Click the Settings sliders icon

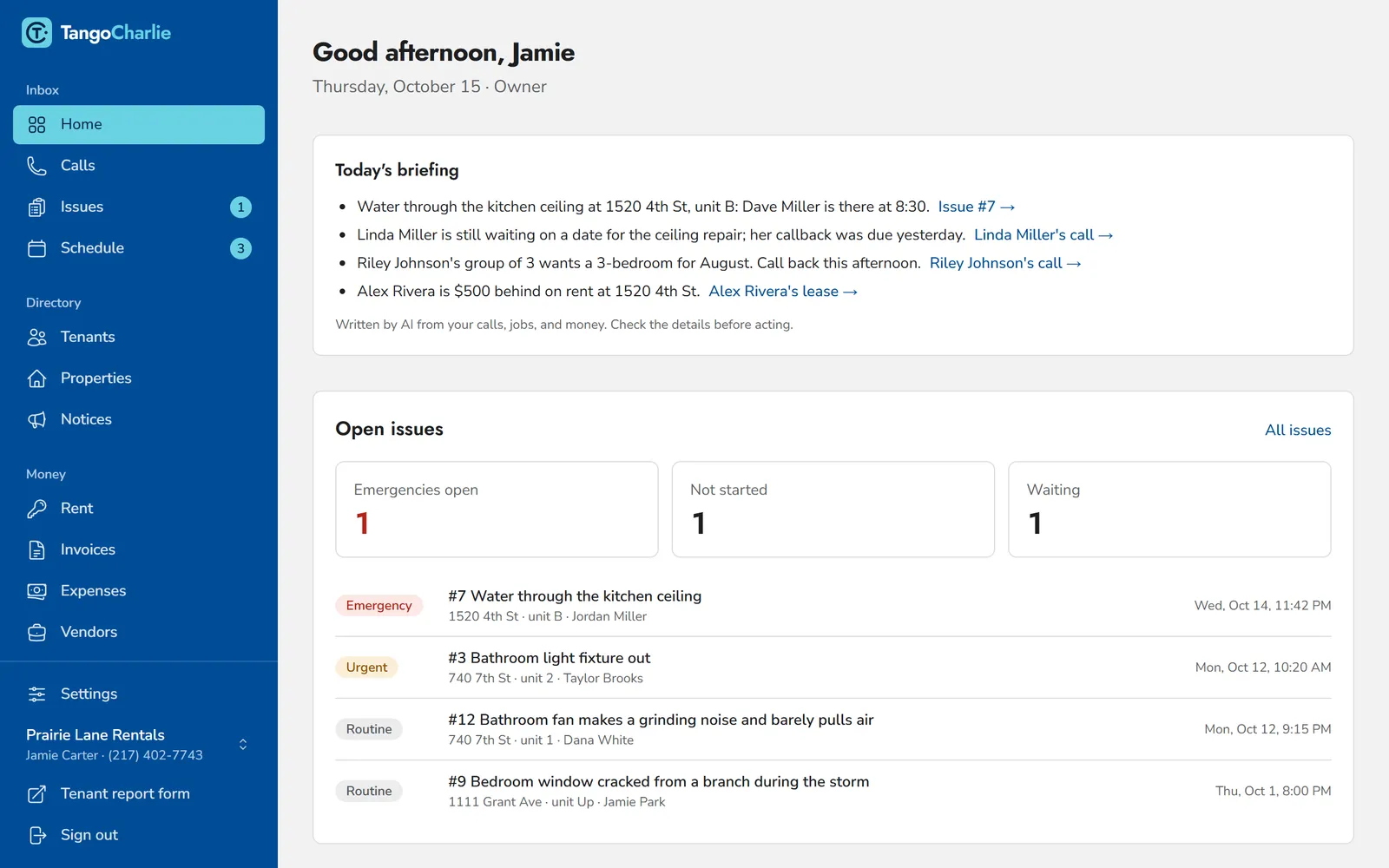tap(36, 694)
